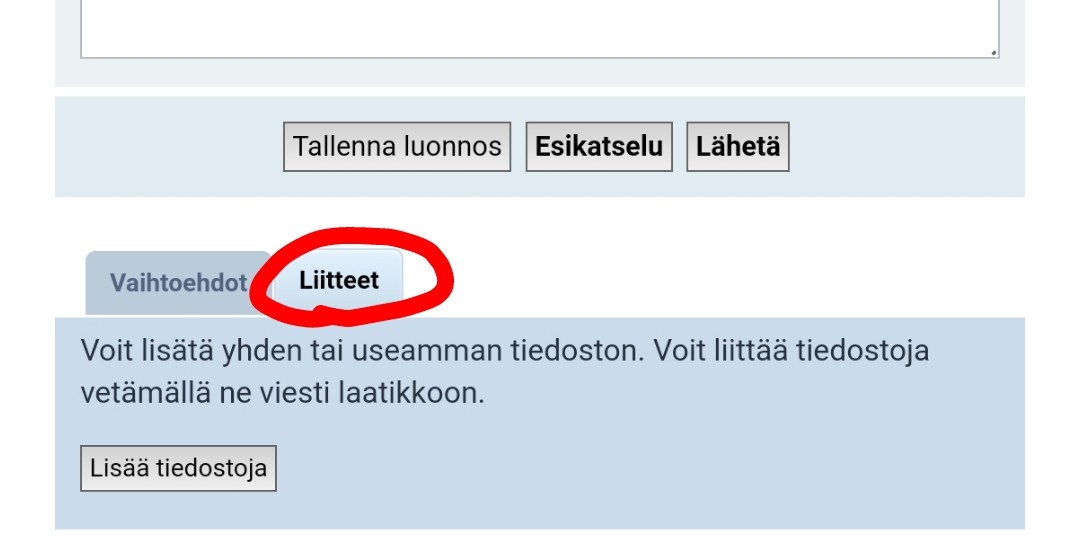The width and height of the screenshot is (1080, 554).
Task: Preview the post via Esikatselu
Action: pos(599,147)
